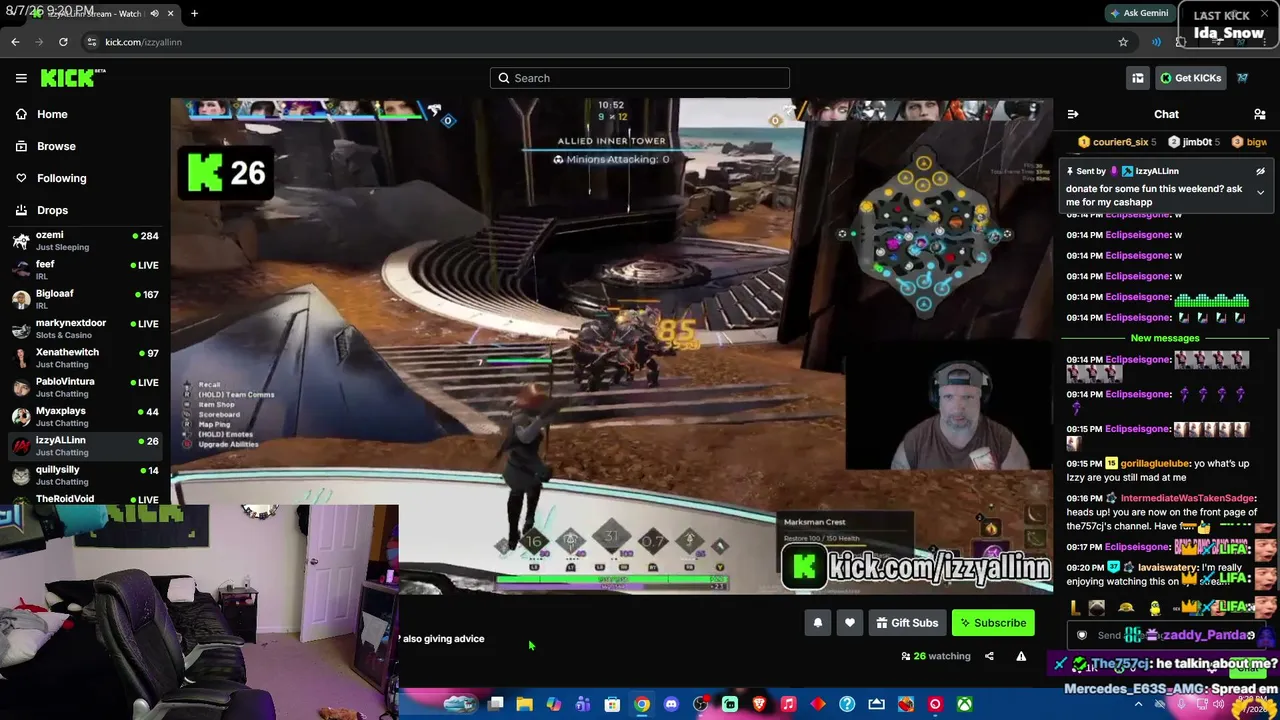Open Xenathewitch channel in sidebar
The image size is (1280, 720).
[85, 358]
